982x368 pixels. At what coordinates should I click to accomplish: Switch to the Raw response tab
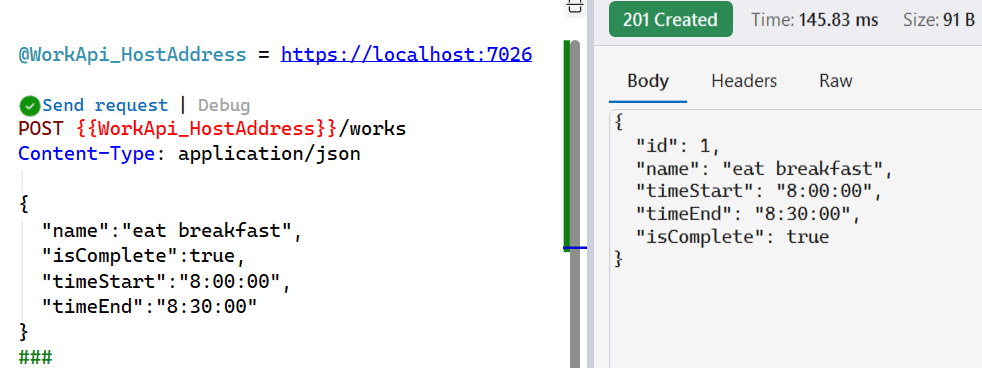point(835,81)
